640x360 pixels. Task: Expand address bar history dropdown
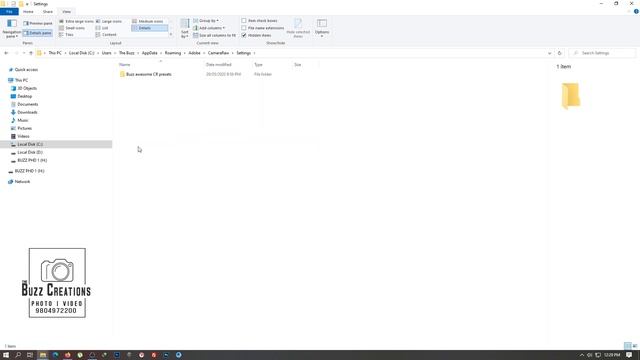pyautogui.click(x=549, y=53)
